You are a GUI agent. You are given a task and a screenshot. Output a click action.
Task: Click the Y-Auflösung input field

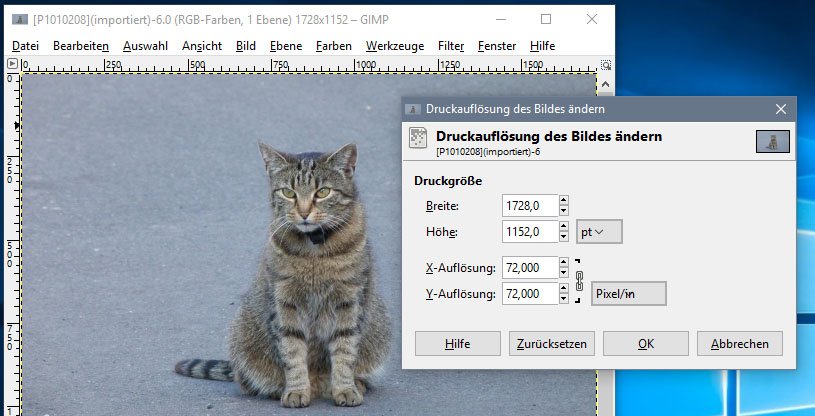tap(530, 294)
